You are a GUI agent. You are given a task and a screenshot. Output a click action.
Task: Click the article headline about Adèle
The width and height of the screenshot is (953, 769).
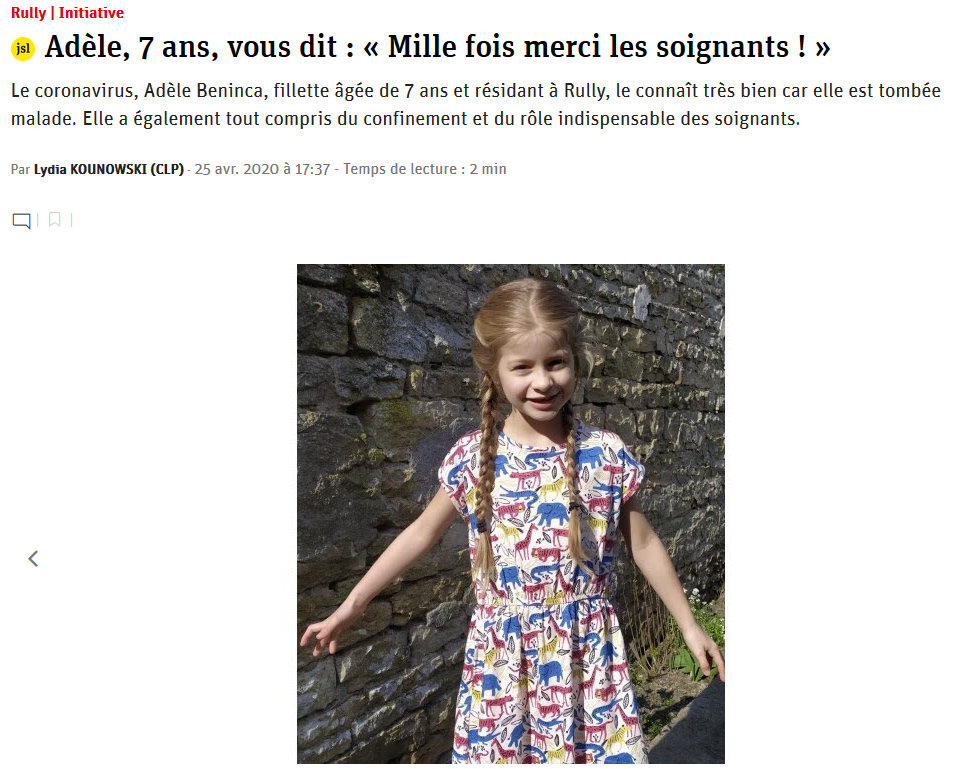[438, 47]
